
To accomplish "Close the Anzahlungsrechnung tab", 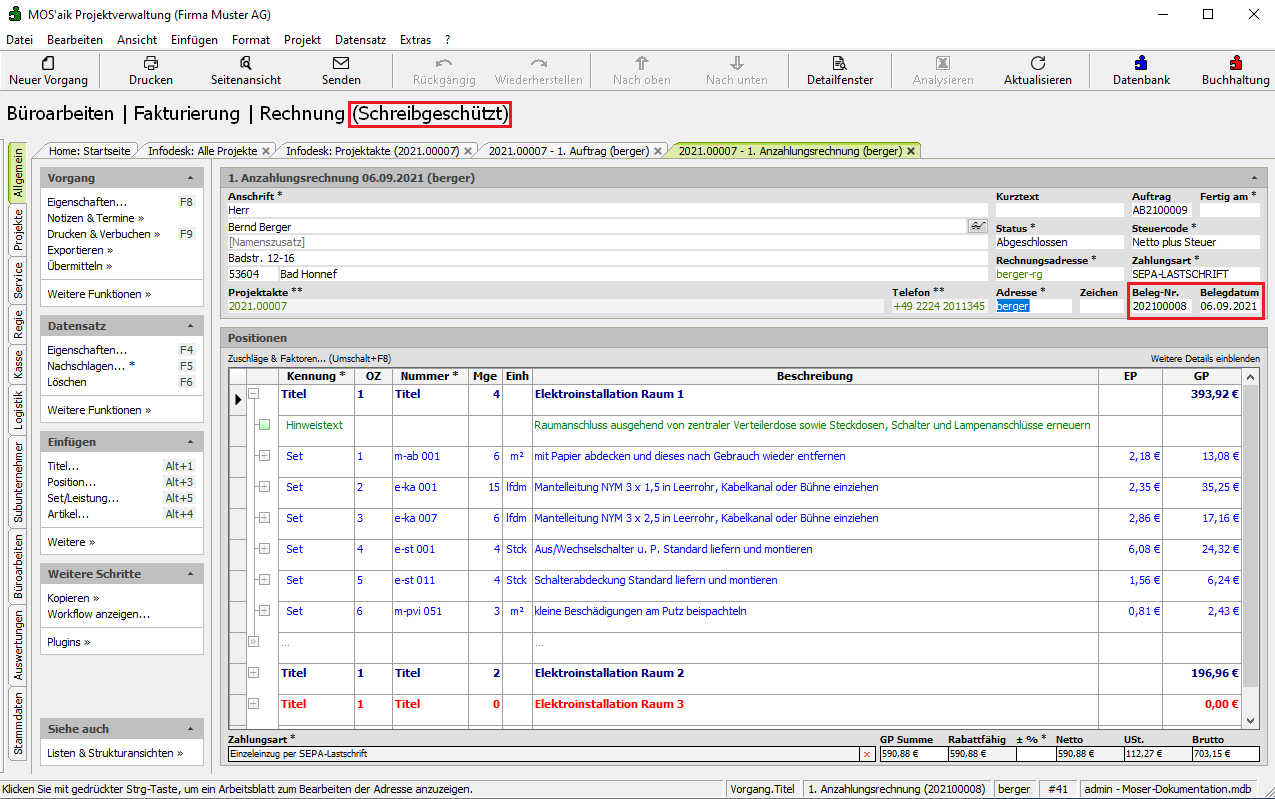I will [911, 151].
